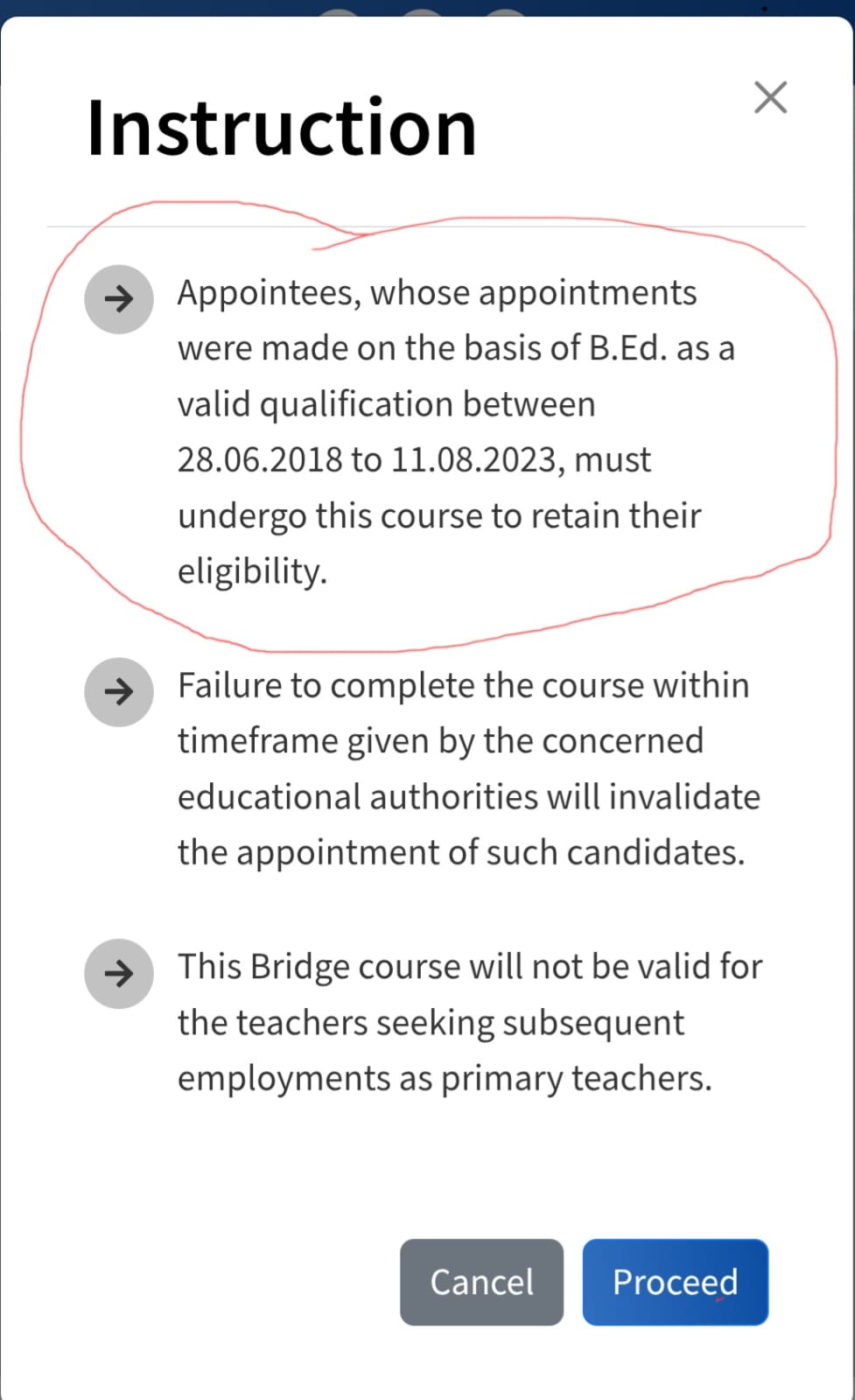Click the 'undergo this course to retain their' line
This screenshot has width=855, height=1400.
[439, 516]
